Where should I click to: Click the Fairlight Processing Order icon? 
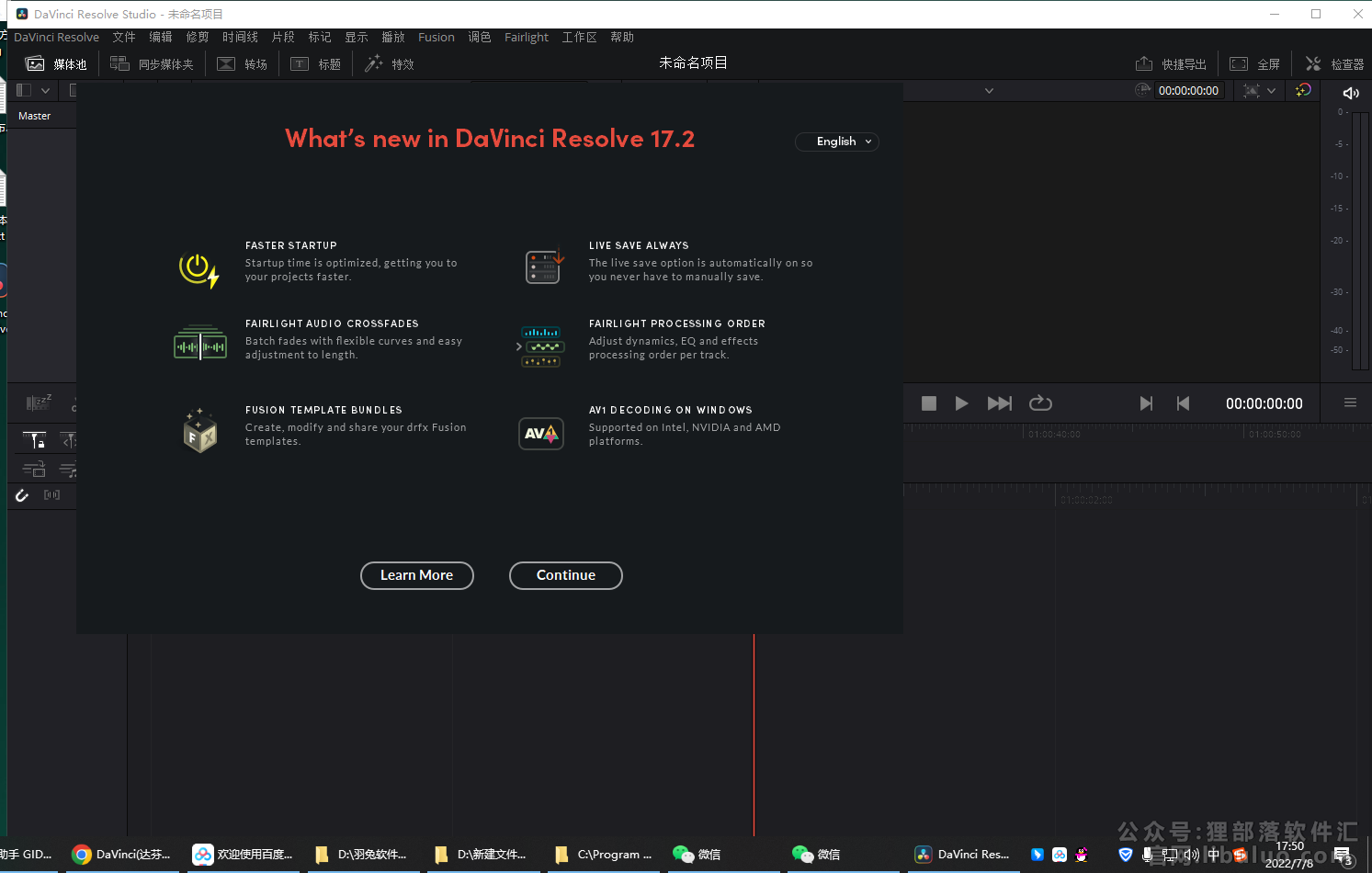coord(540,346)
